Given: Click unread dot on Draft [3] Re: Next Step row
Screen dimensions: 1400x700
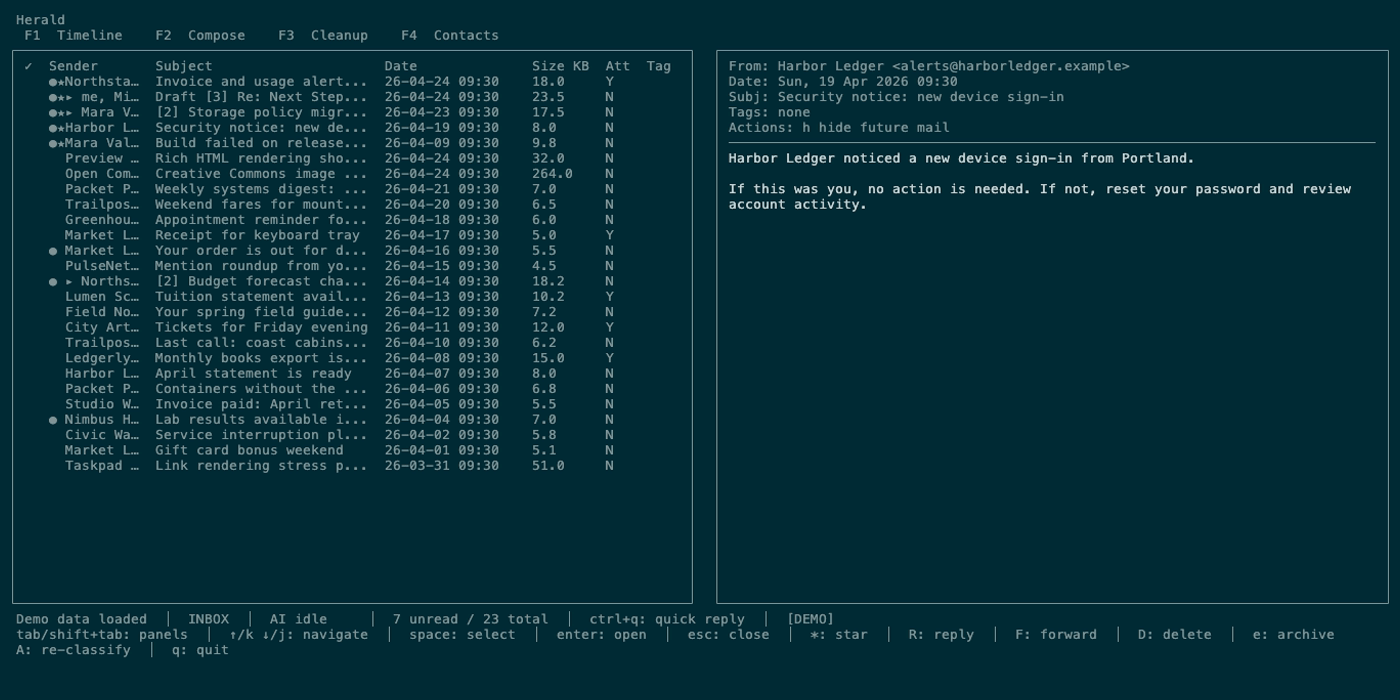Looking at the screenshot, I should [53, 97].
